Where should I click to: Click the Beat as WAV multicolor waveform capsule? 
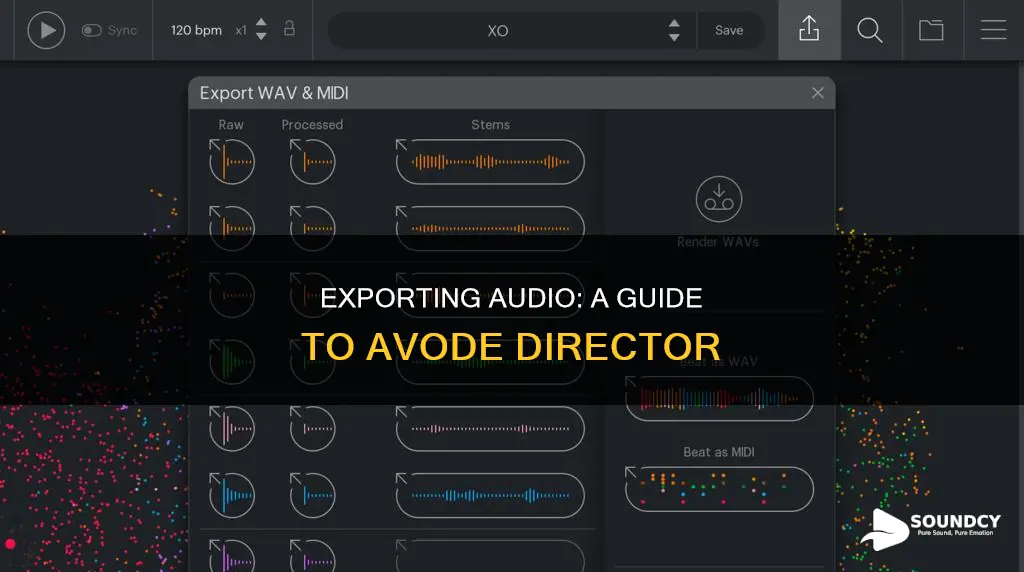click(x=719, y=398)
